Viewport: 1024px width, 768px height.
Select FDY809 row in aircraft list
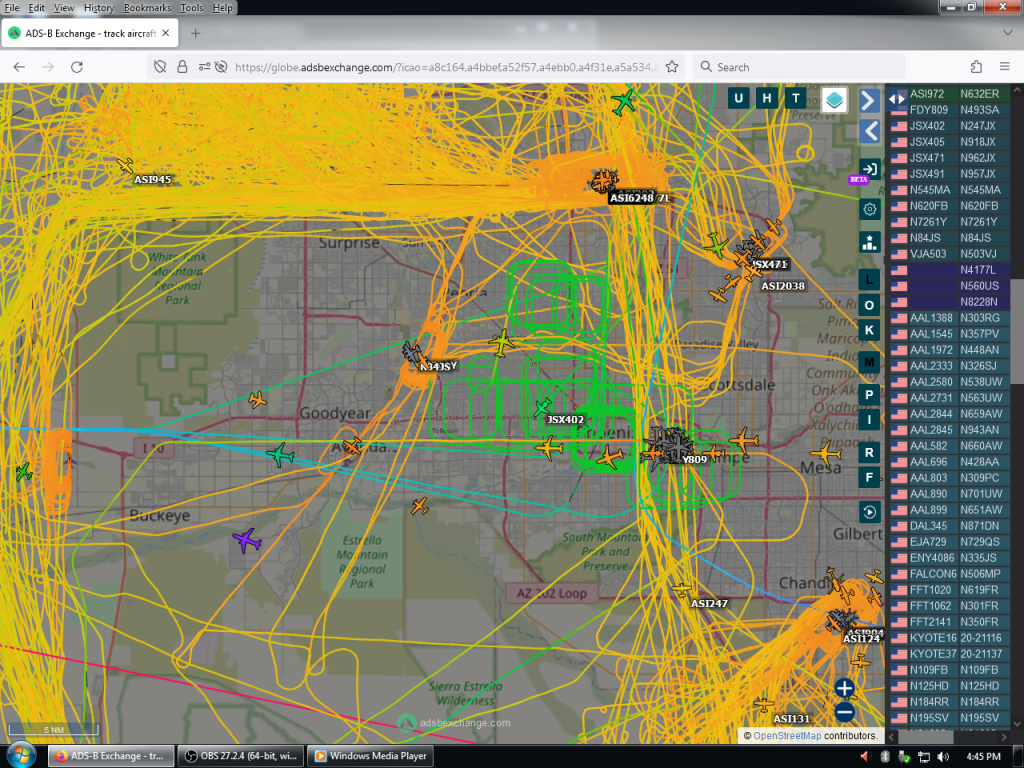pyautogui.click(x=950, y=110)
